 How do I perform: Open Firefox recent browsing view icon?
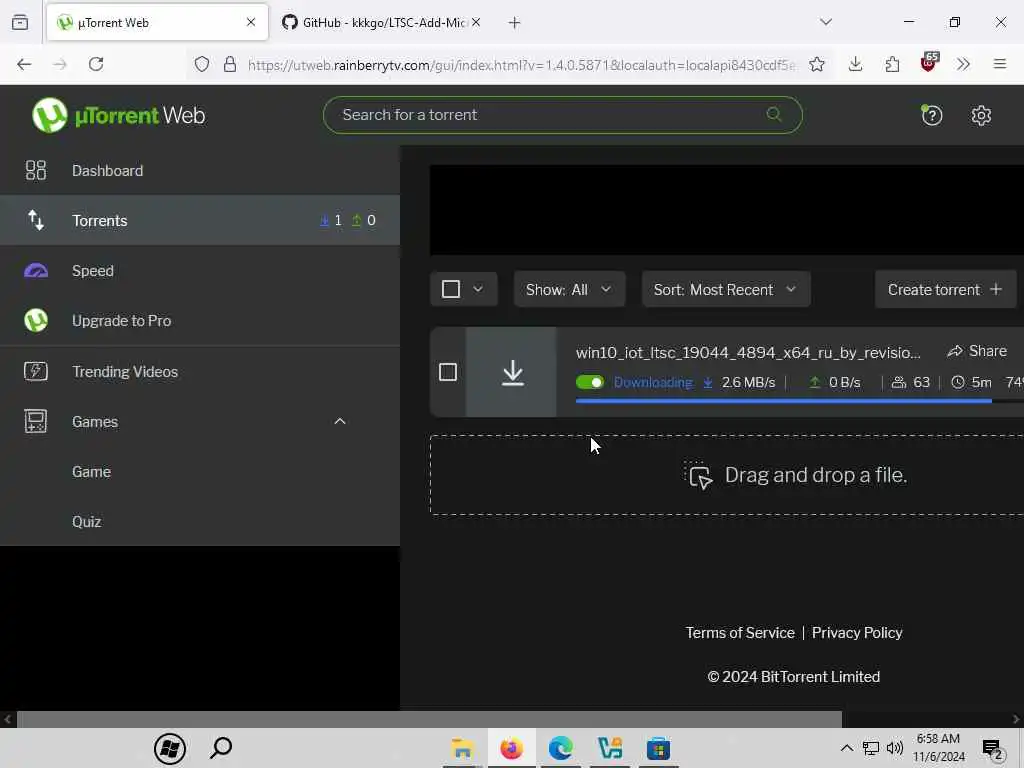coord(20,22)
